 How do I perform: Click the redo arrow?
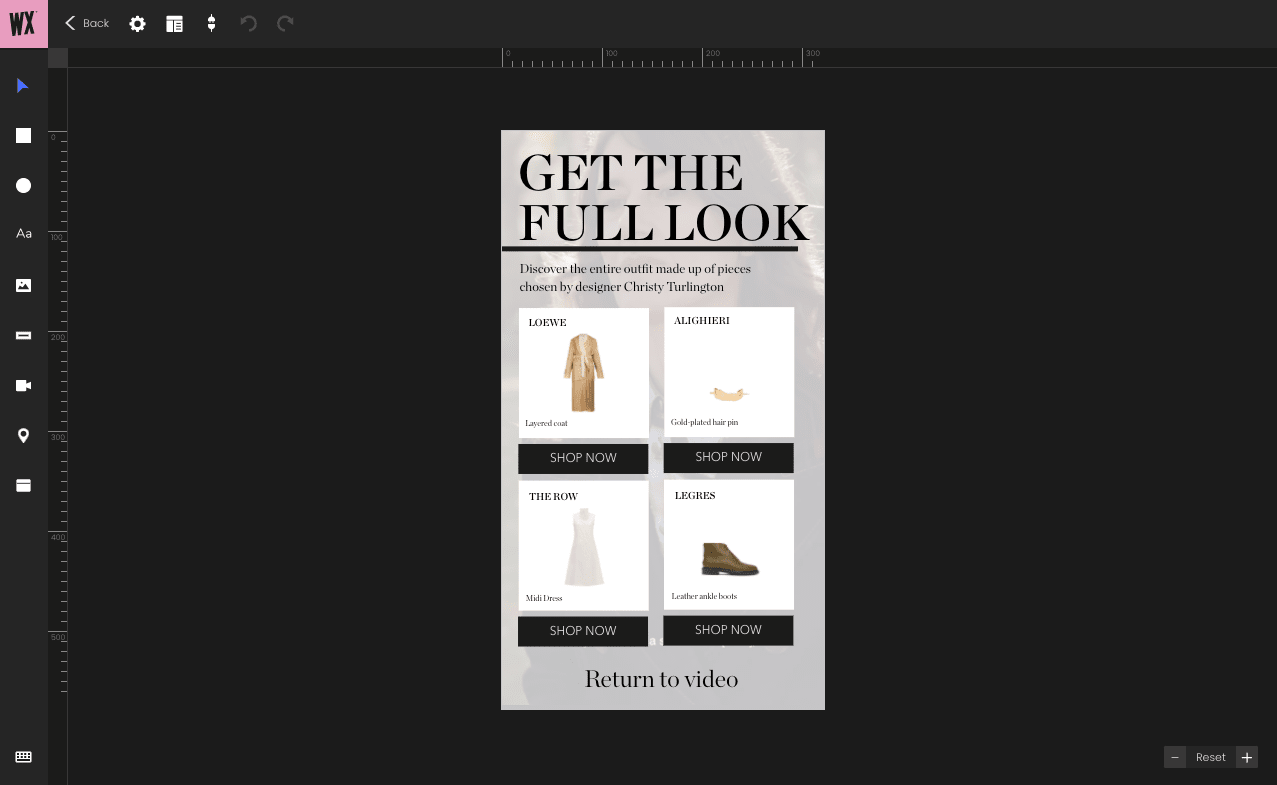pyautogui.click(x=285, y=23)
